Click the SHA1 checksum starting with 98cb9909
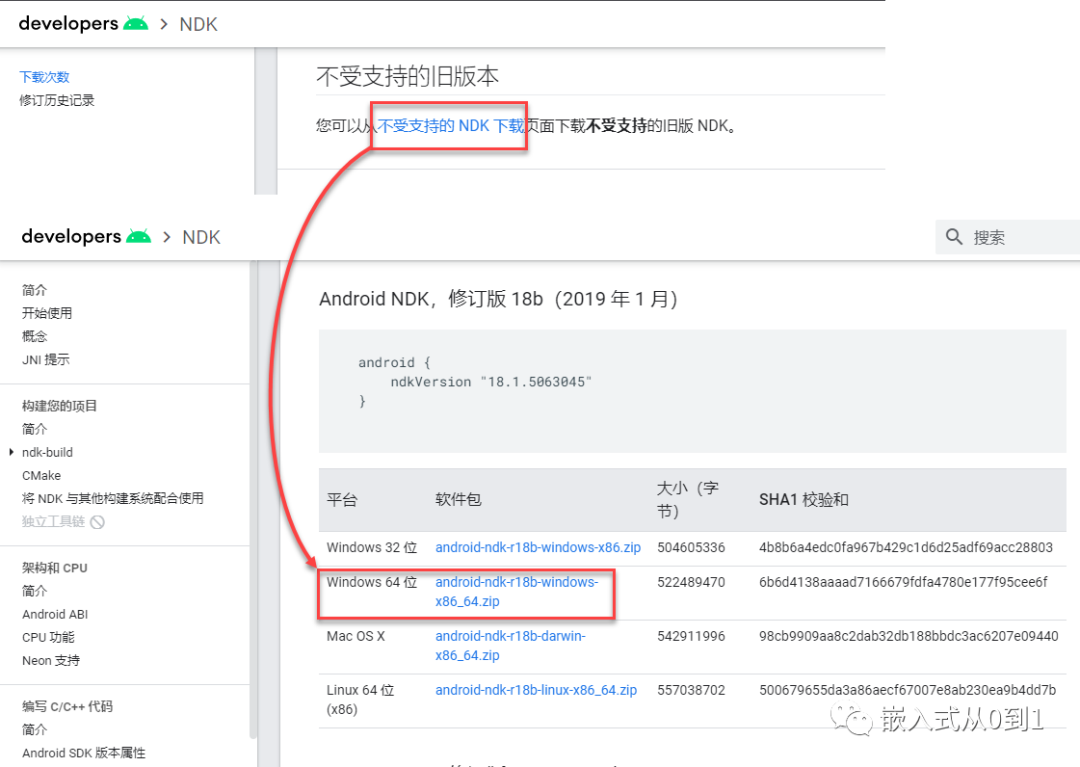Image resolution: width=1080 pixels, height=767 pixels. (x=908, y=636)
